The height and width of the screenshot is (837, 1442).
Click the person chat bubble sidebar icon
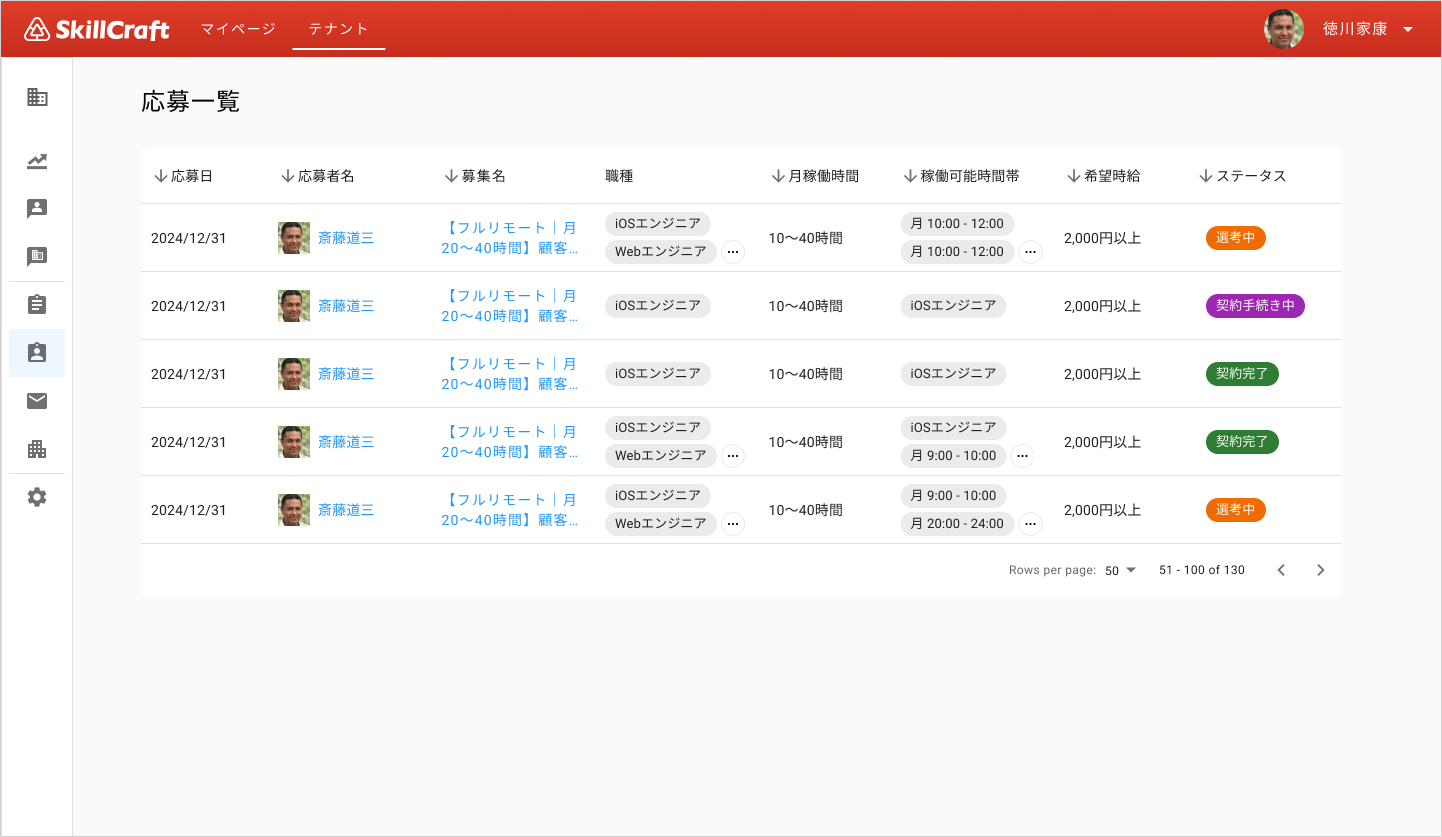click(37, 209)
